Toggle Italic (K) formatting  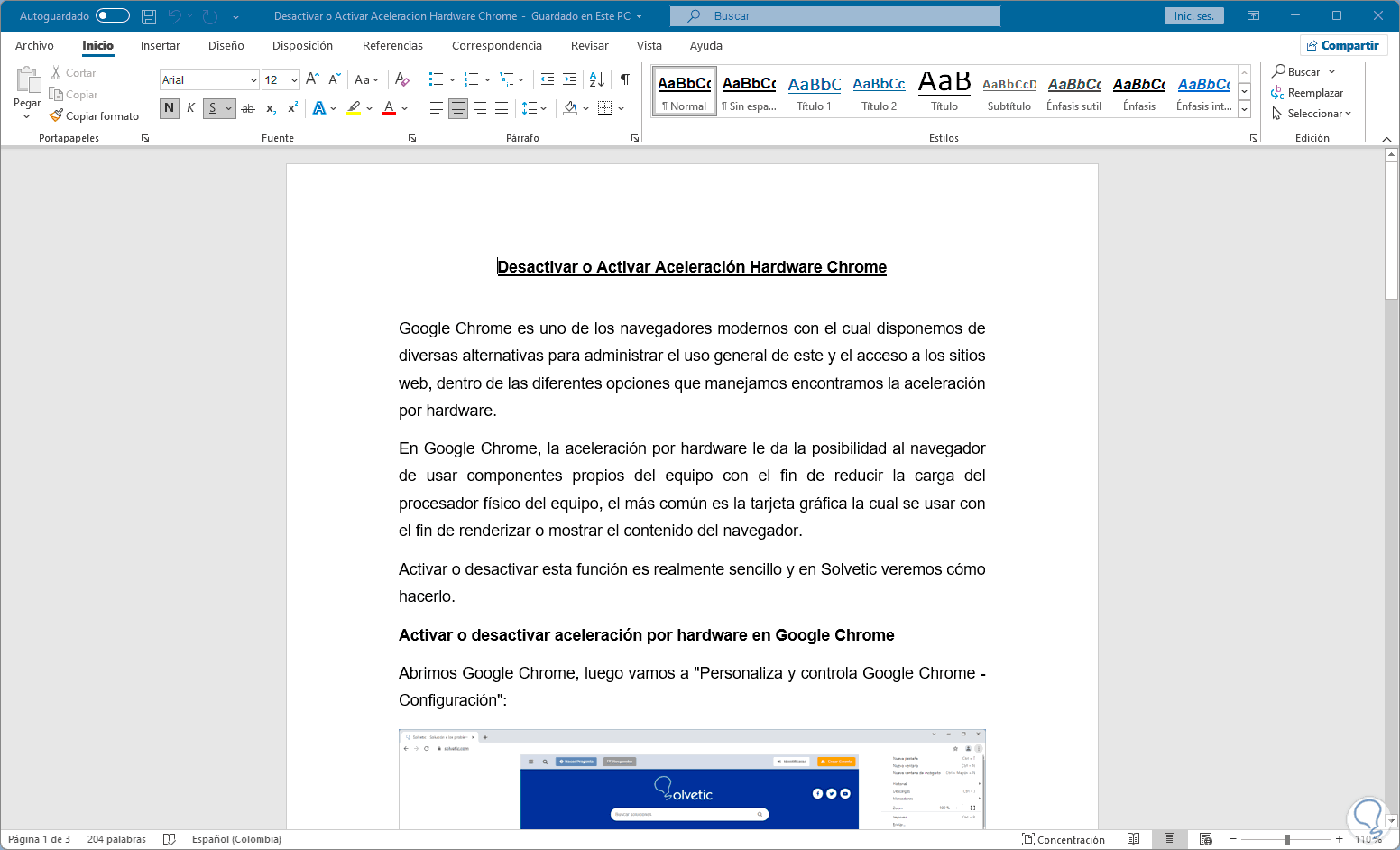(190, 108)
